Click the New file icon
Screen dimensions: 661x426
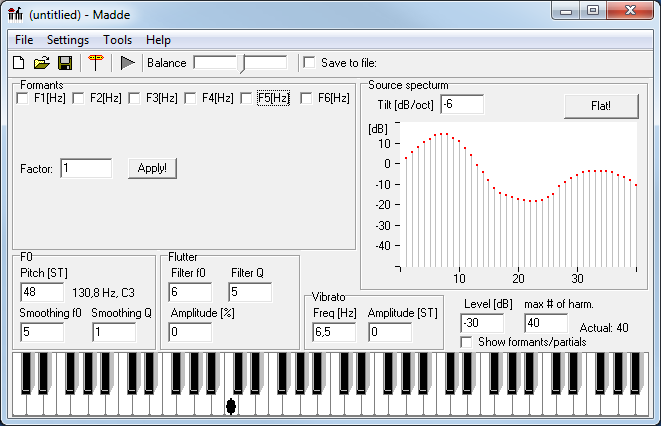[x=19, y=63]
